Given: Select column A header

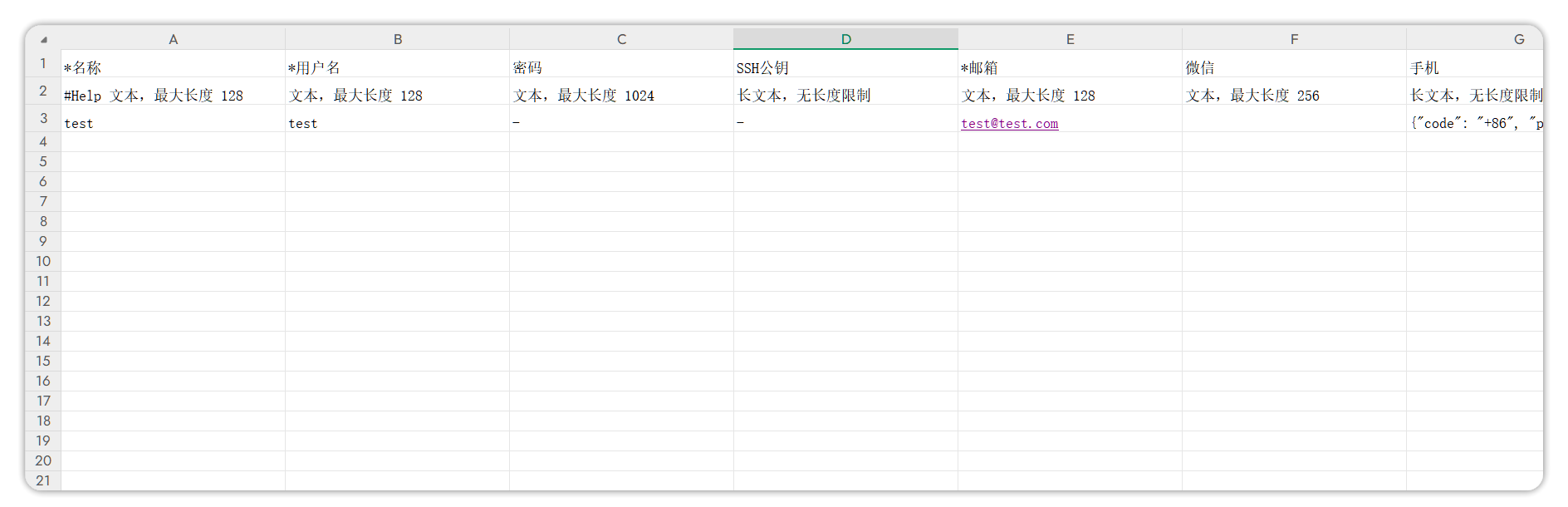Looking at the screenshot, I should (173, 39).
